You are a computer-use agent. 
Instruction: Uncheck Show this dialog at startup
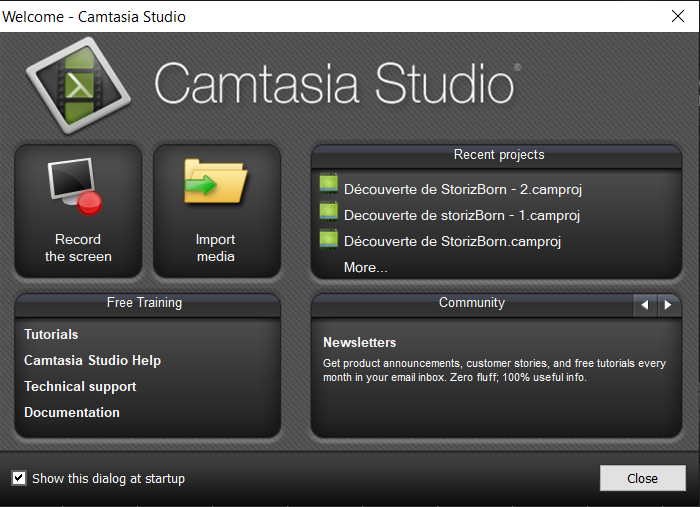(19, 478)
